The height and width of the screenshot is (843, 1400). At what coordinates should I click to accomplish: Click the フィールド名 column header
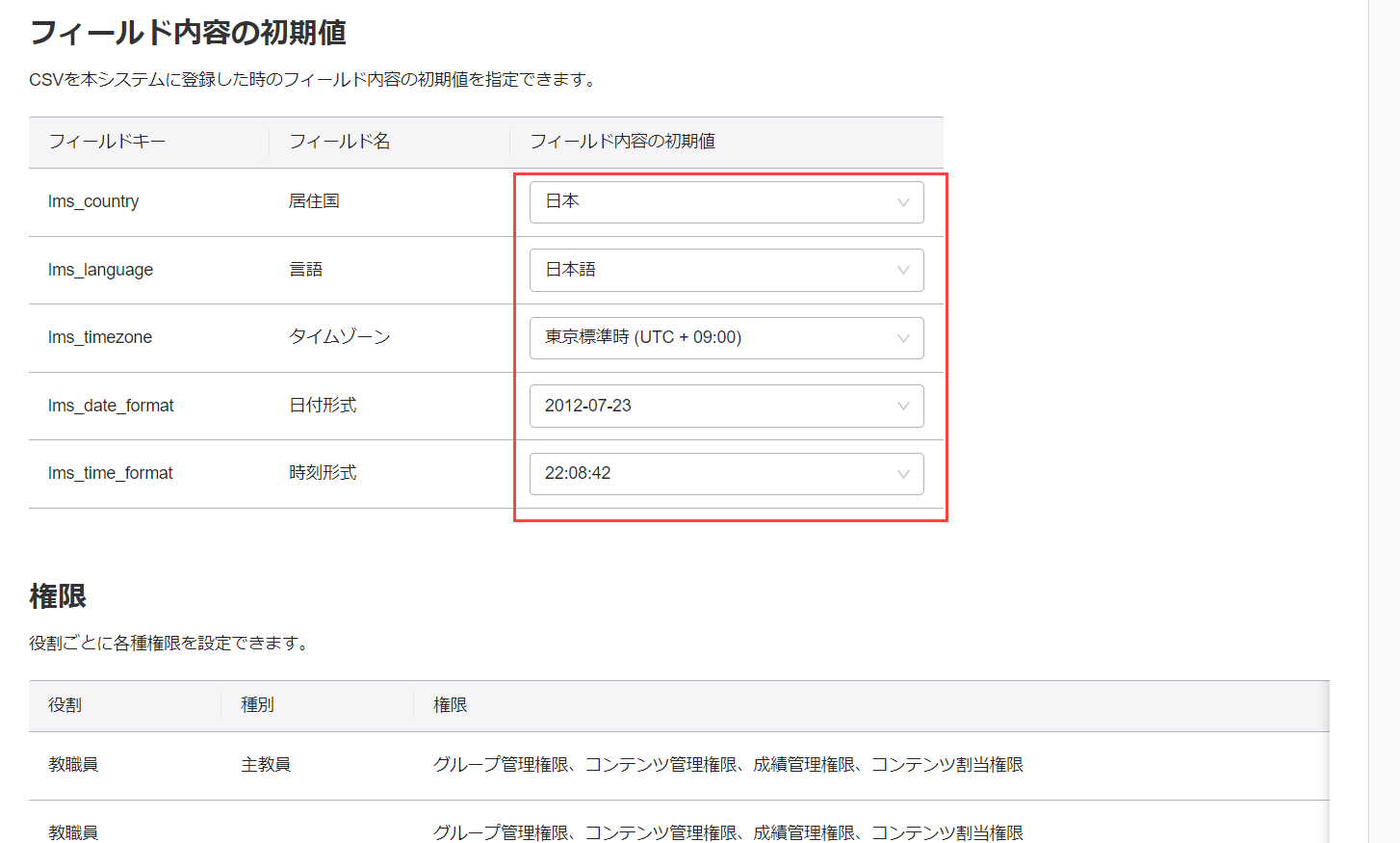(340, 142)
